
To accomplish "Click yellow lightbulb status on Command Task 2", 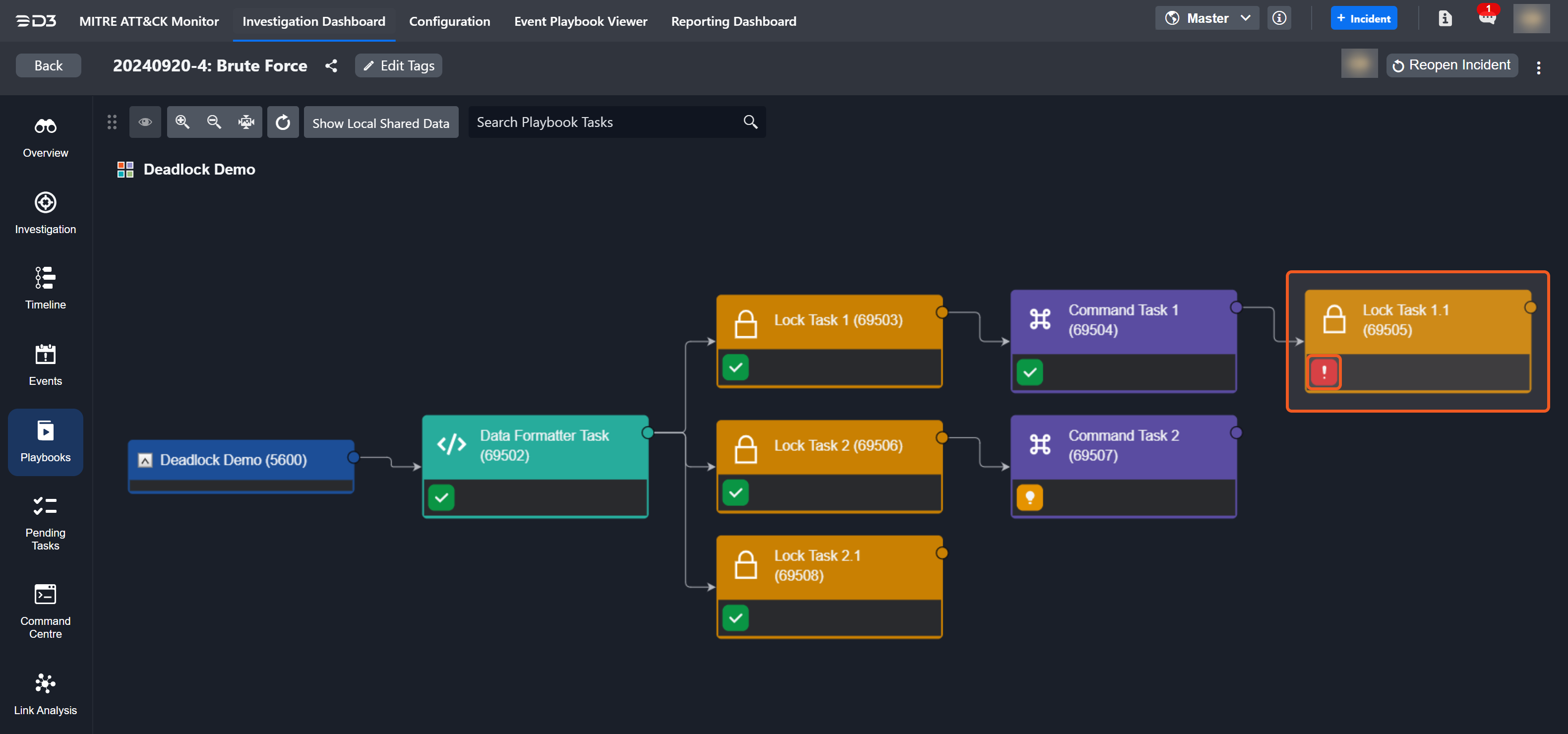I will tap(1029, 497).
